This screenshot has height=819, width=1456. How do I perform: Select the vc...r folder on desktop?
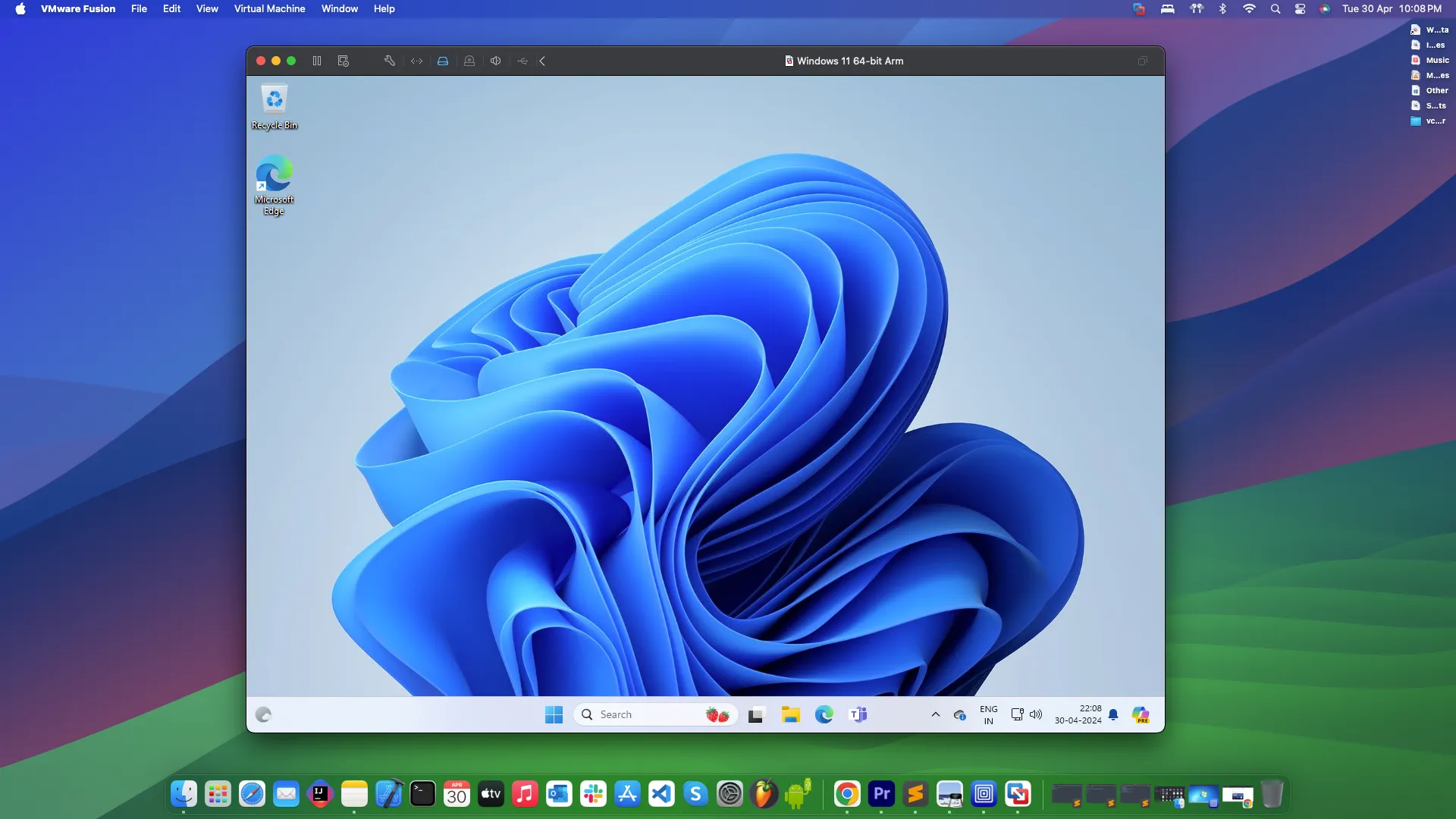[1429, 121]
